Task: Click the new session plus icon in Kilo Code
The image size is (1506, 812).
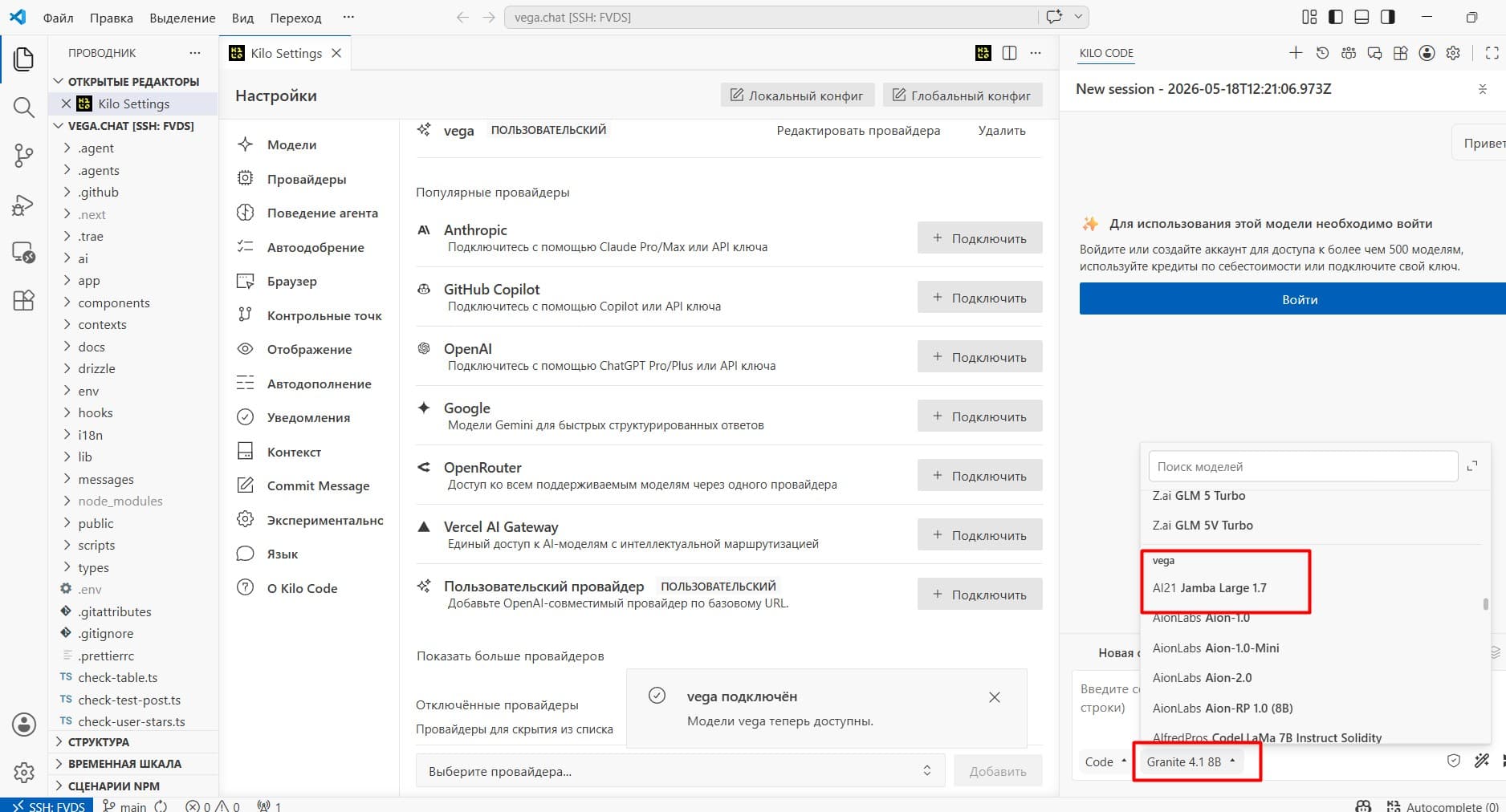Action: click(x=1296, y=53)
